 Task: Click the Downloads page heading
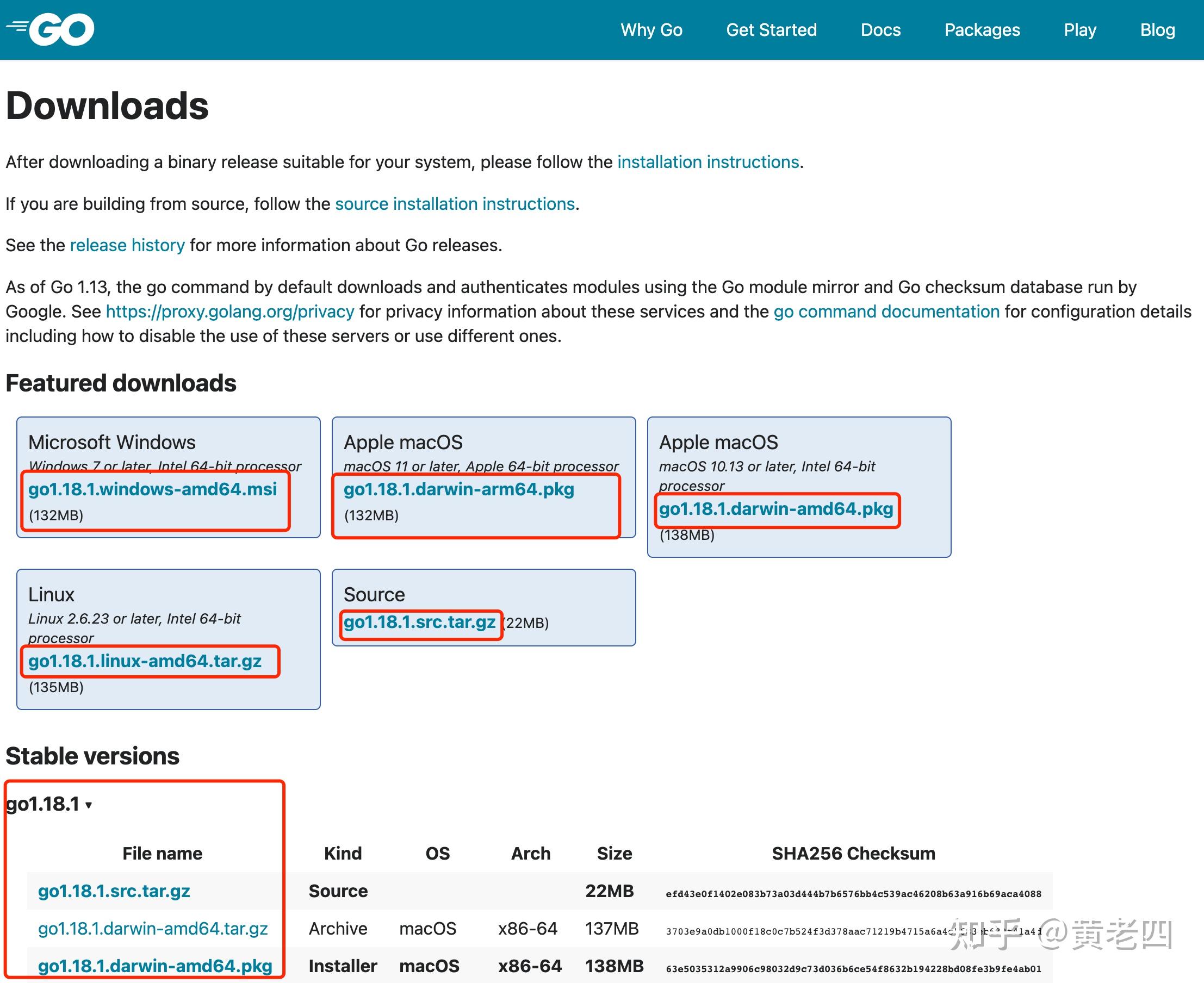[107, 106]
